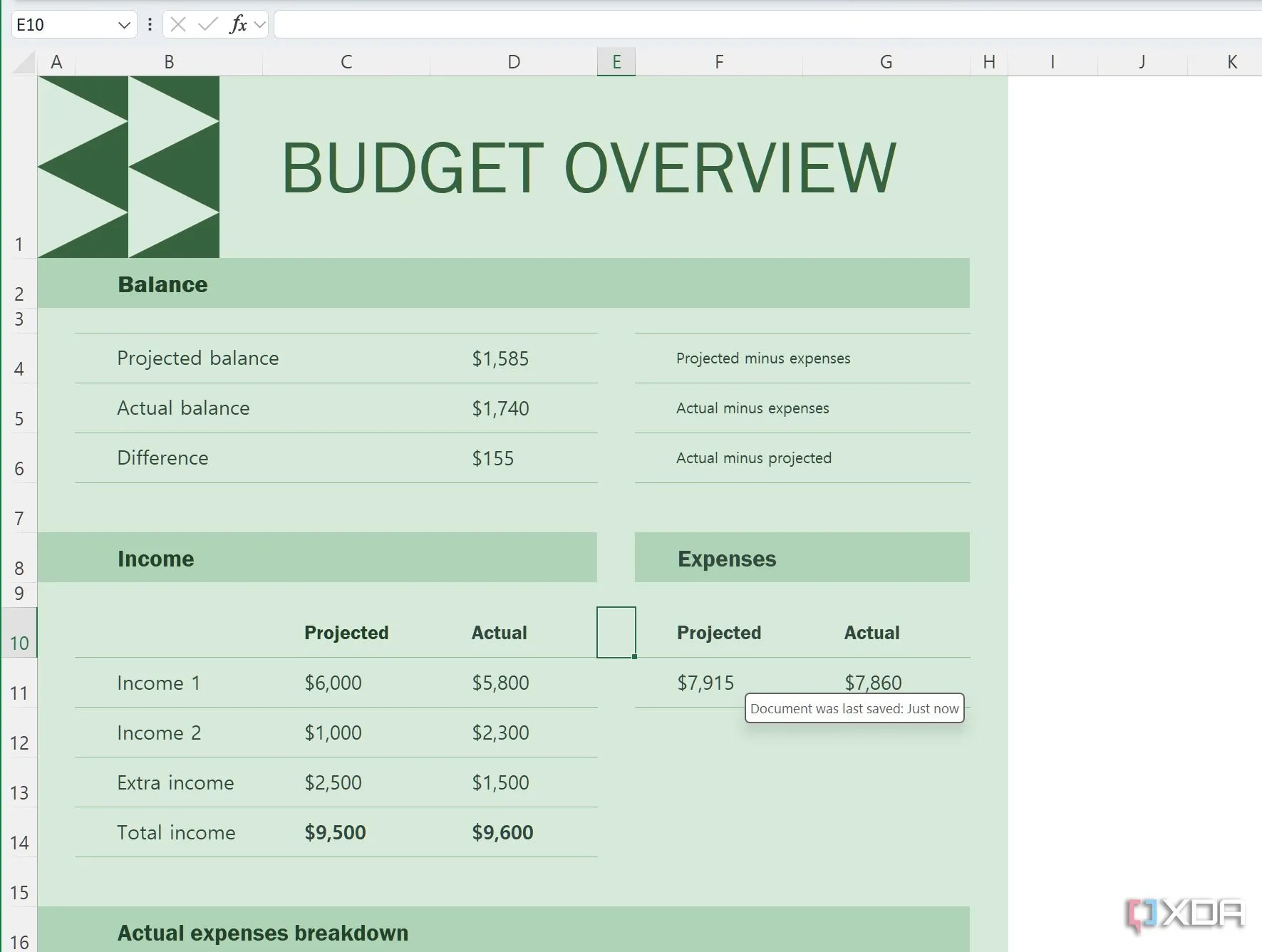This screenshot has height=952, width=1262.
Task: Select row 8 header
Action: 19,557
